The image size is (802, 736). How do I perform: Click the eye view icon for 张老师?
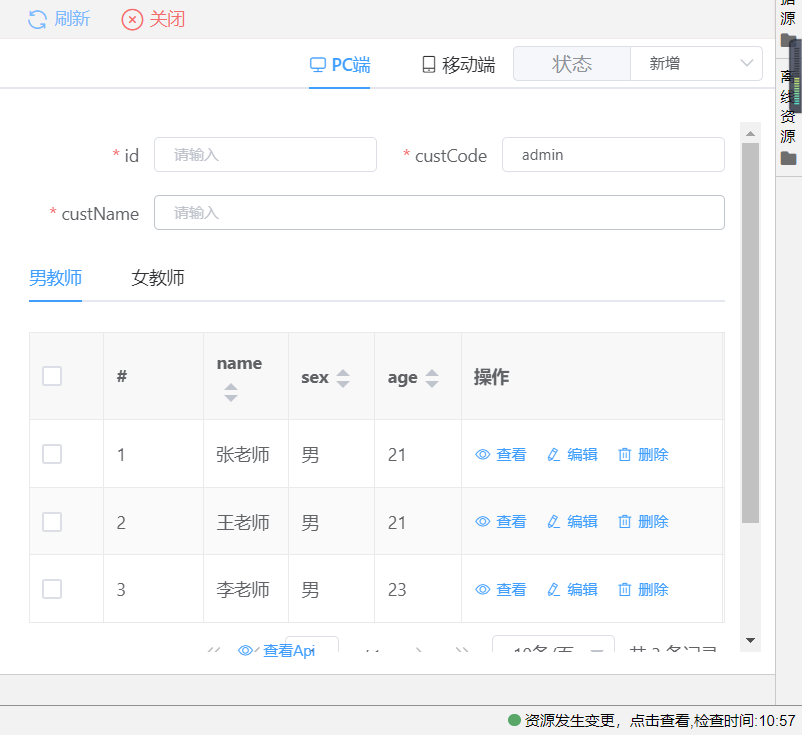[483, 455]
